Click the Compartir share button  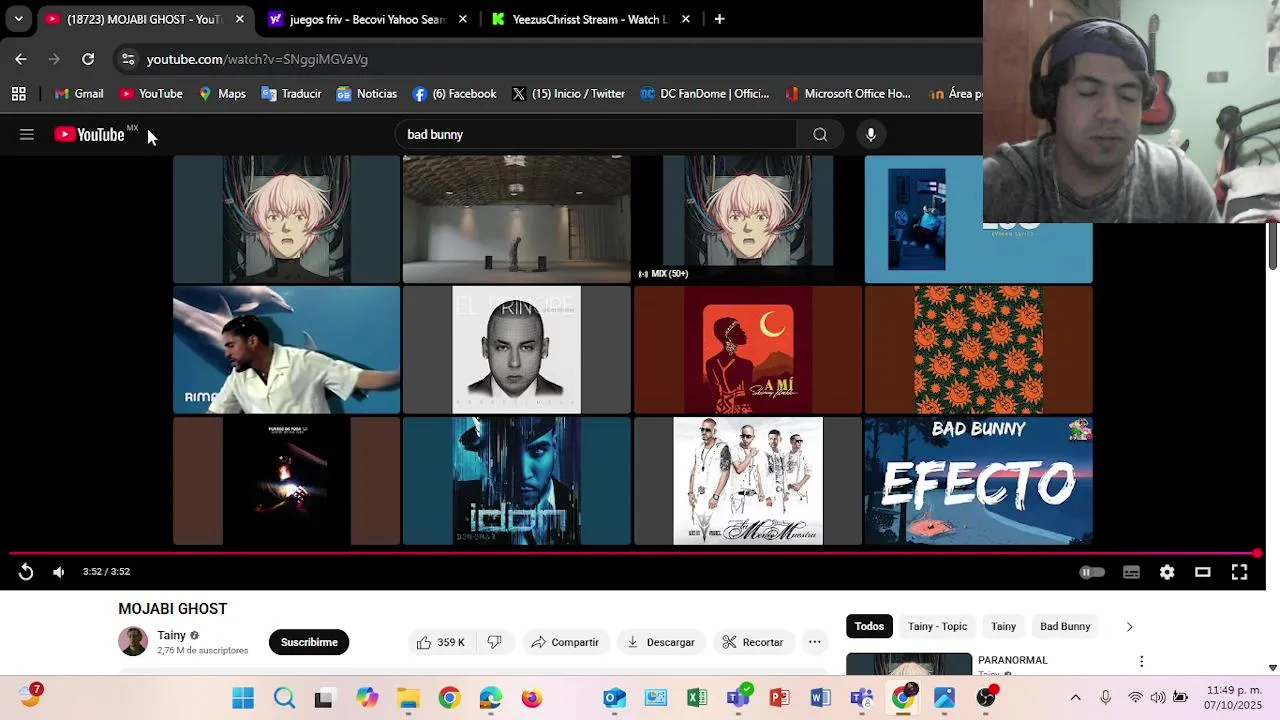[x=565, y=642]
